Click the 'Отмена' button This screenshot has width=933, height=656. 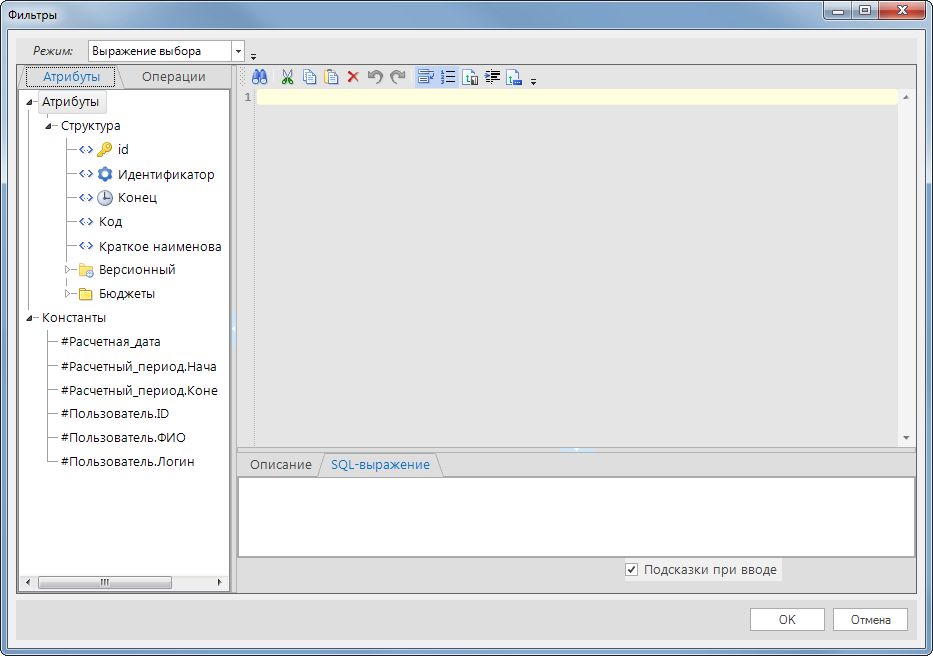[870, 620]
